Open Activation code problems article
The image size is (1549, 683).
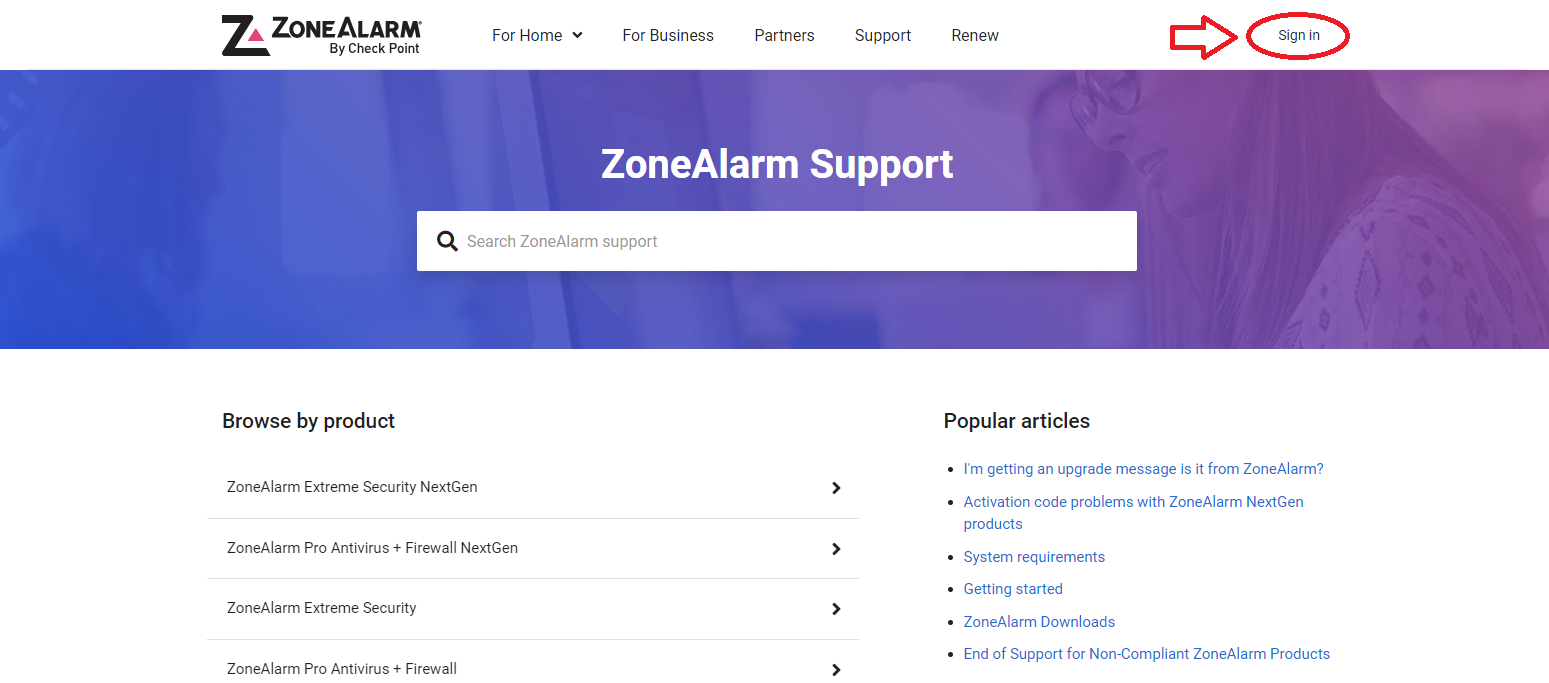pos(1133,513)
